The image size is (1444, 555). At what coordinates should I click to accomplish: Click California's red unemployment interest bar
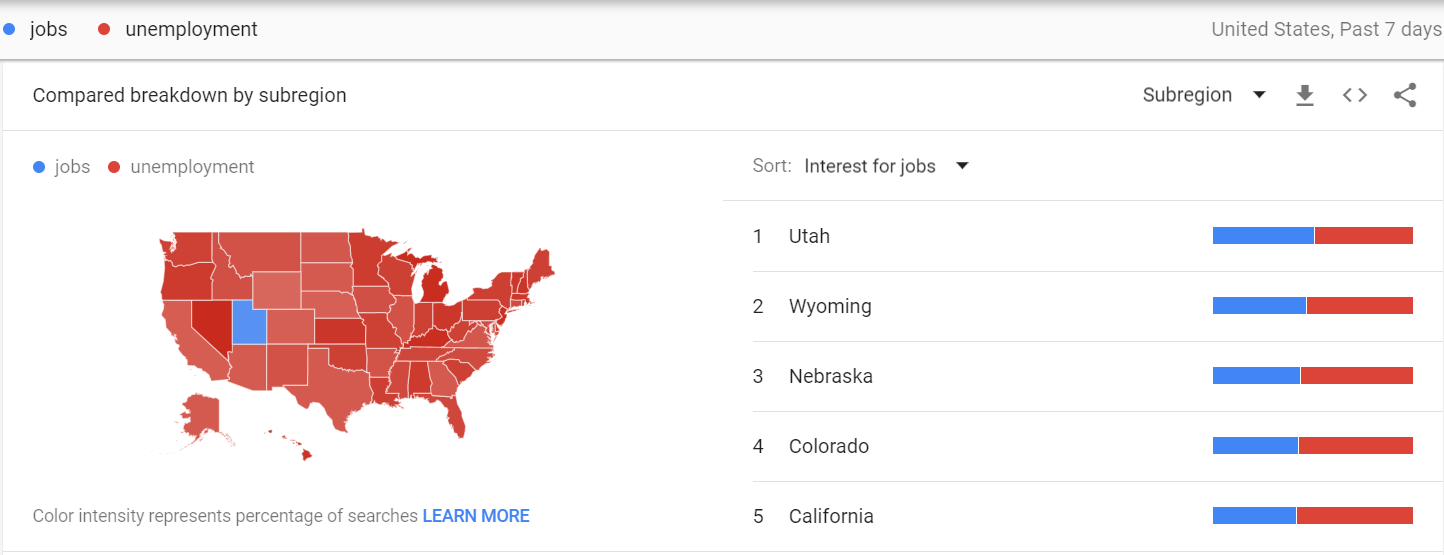[1354, 516]
